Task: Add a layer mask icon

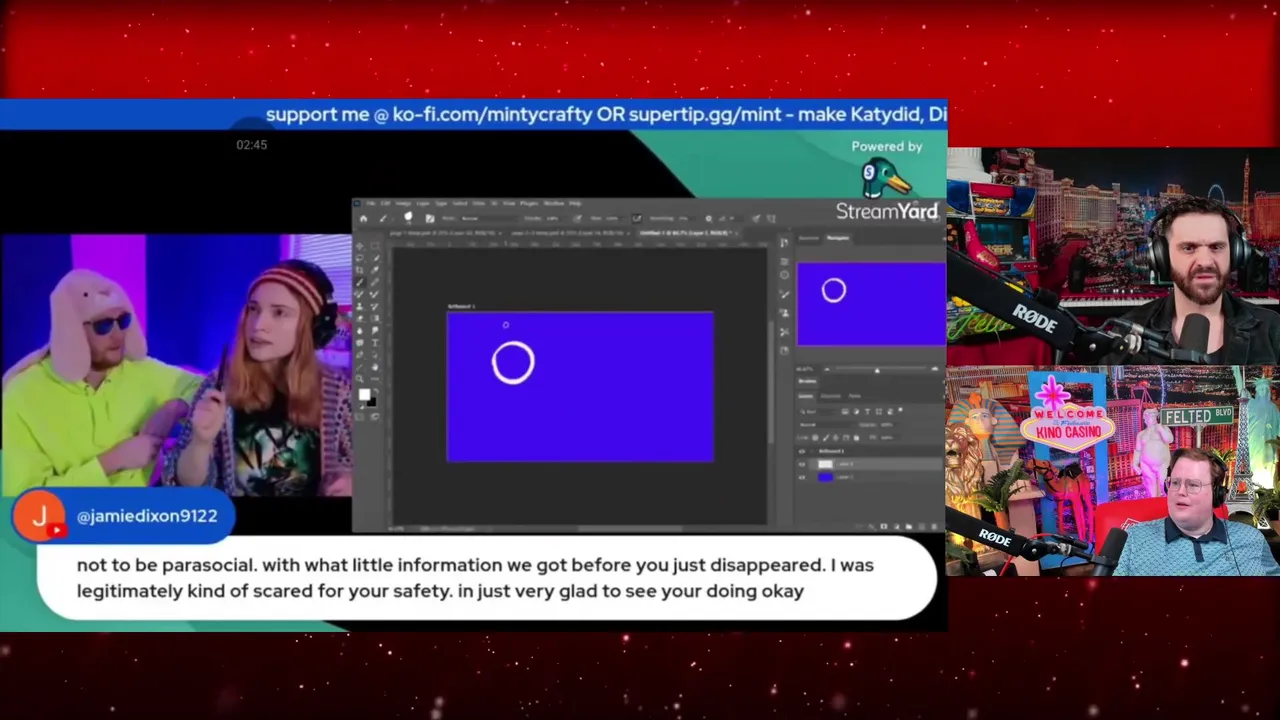Action: (884, 526)
